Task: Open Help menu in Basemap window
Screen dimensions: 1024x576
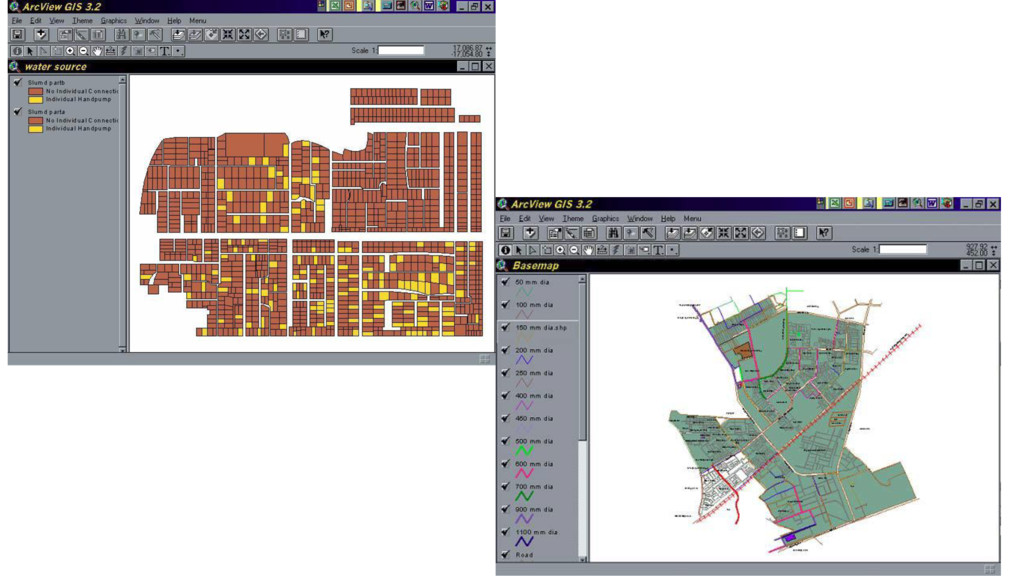Action: pos(667,219)
